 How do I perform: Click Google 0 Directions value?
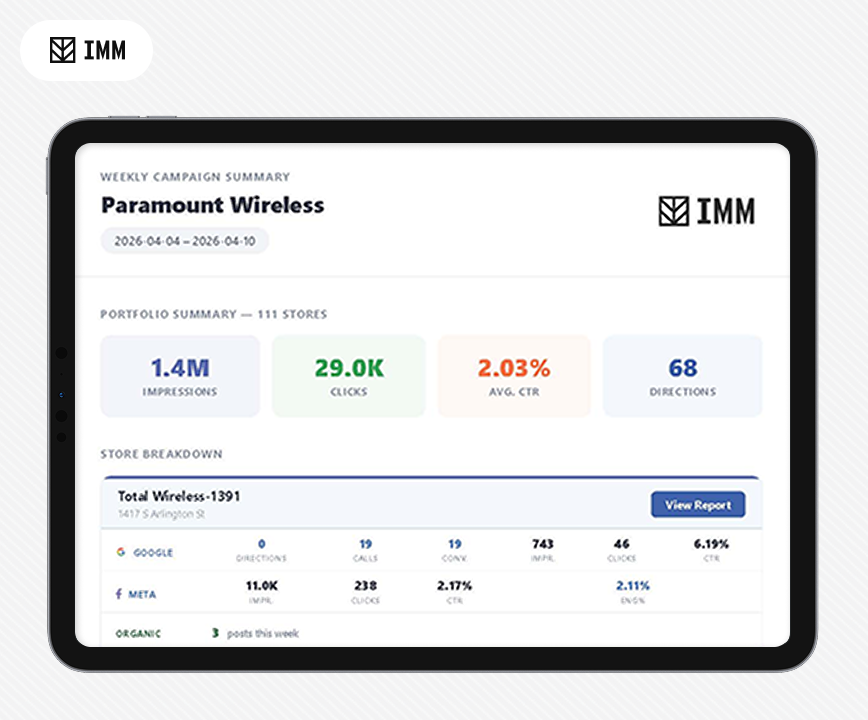point(261,543)
